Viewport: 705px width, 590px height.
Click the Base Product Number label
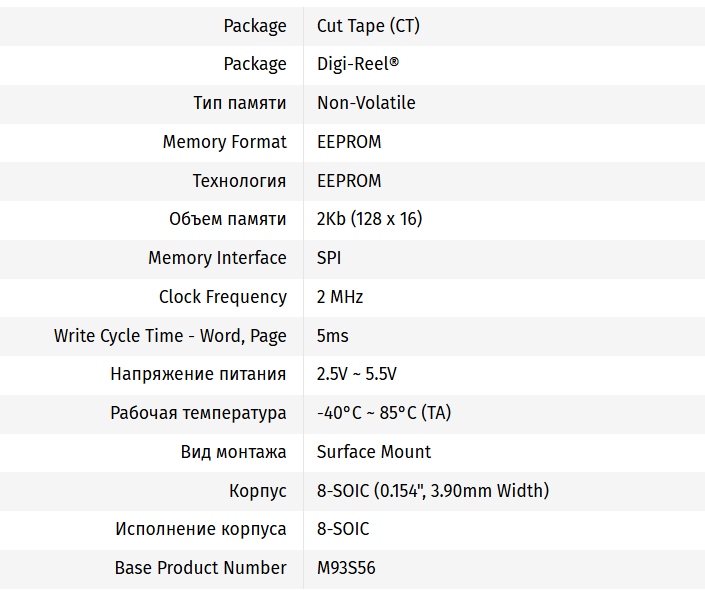pyautogui.click(x=200, y=568)
